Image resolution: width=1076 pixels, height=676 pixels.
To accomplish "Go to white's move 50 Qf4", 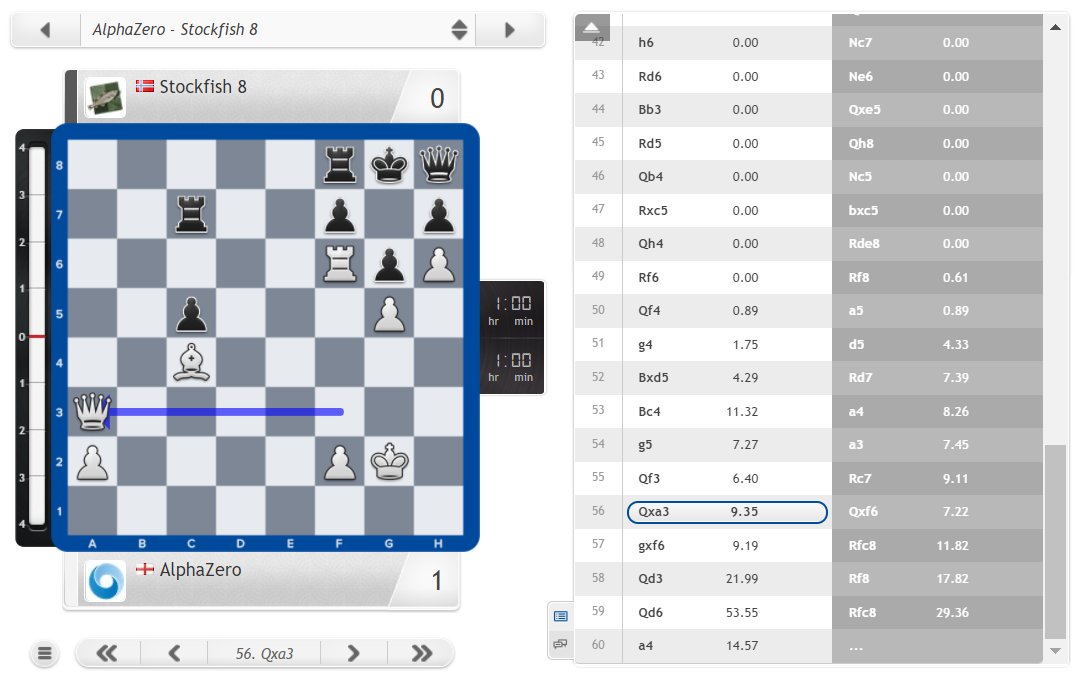I will coord(727,310).
